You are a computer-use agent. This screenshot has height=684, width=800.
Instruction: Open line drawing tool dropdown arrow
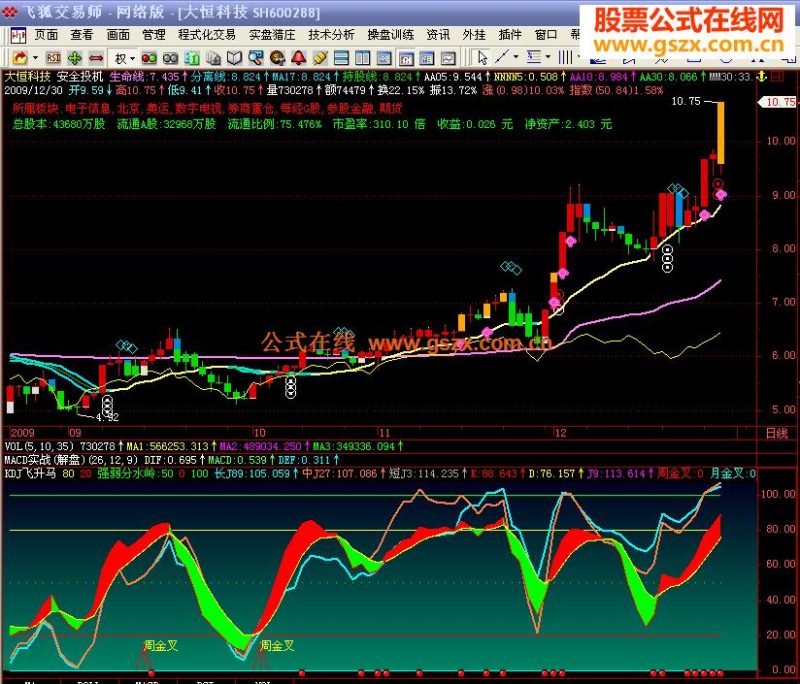(516, 57)
